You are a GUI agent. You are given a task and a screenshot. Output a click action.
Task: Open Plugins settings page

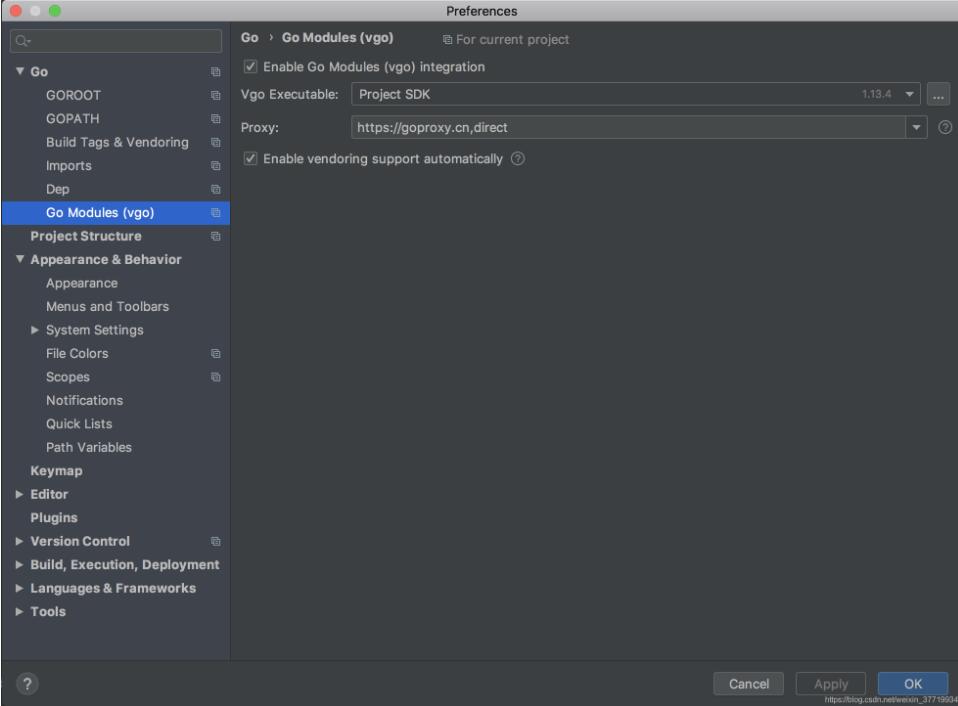(54, 518)
